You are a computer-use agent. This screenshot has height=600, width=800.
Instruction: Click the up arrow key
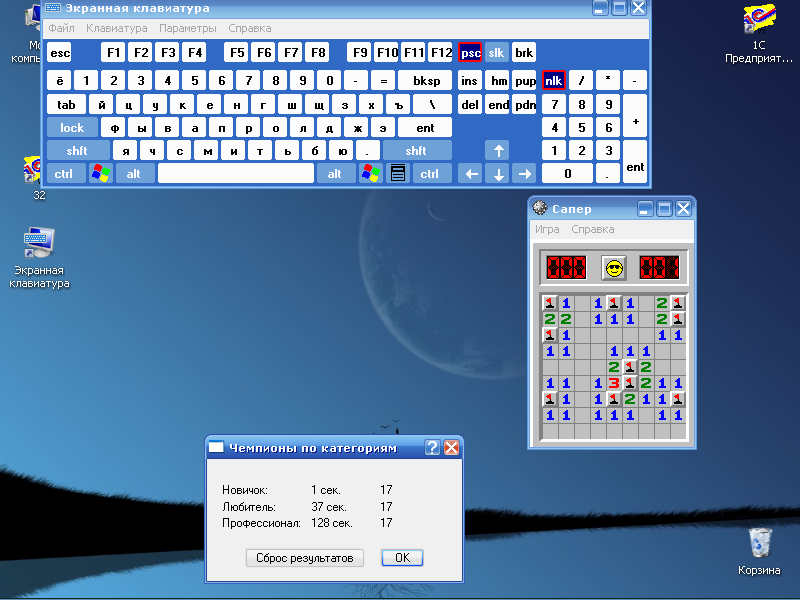pyautogui.click(x=498, y=151)
